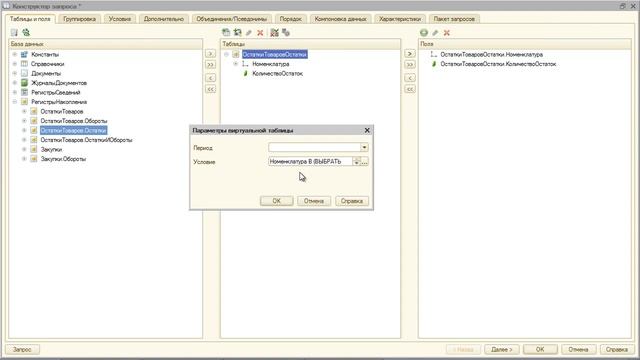Click the Период input field
Screen dimensions: 640x360
[314, 147]
